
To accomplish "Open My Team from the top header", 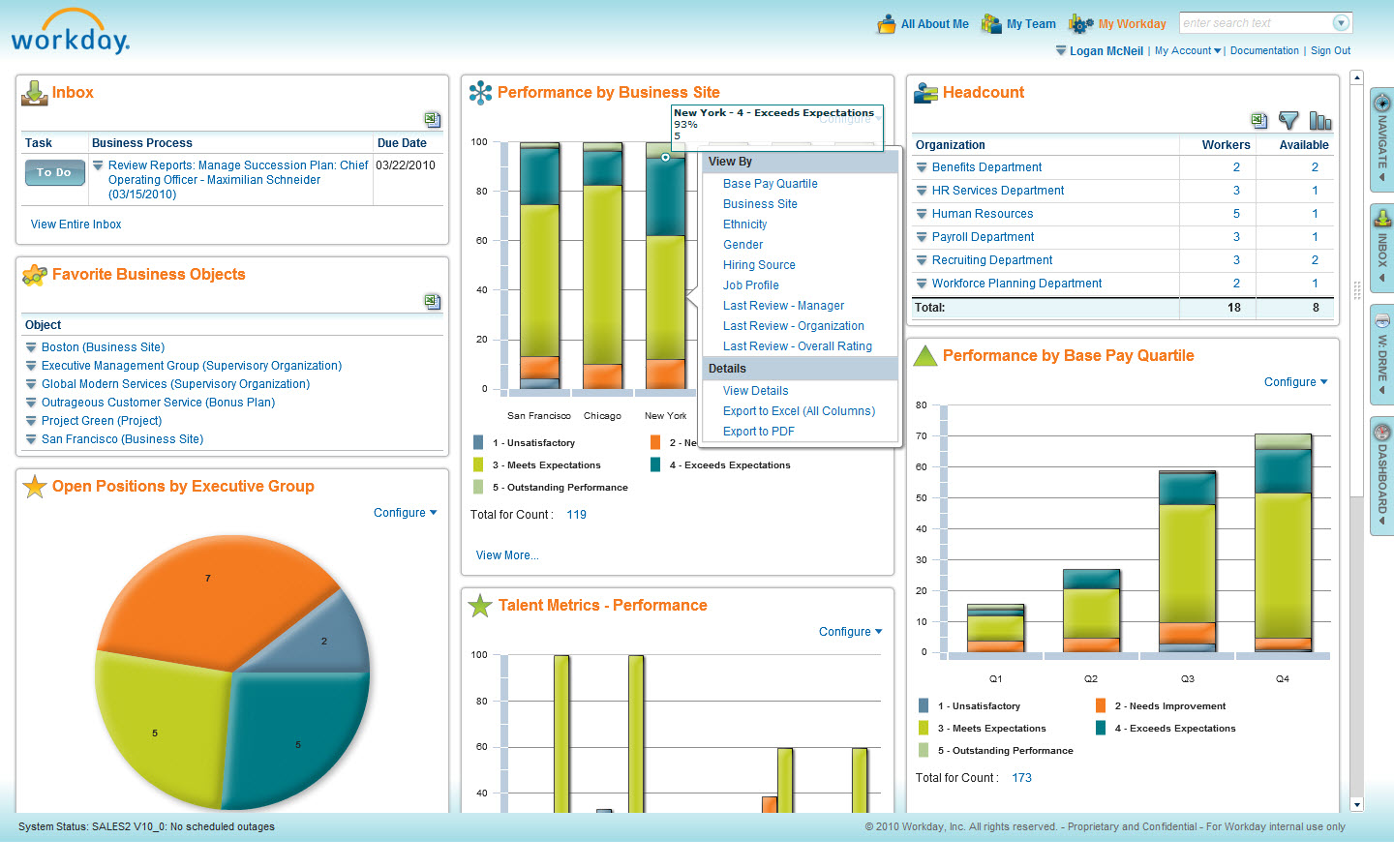I will 1029,23.
